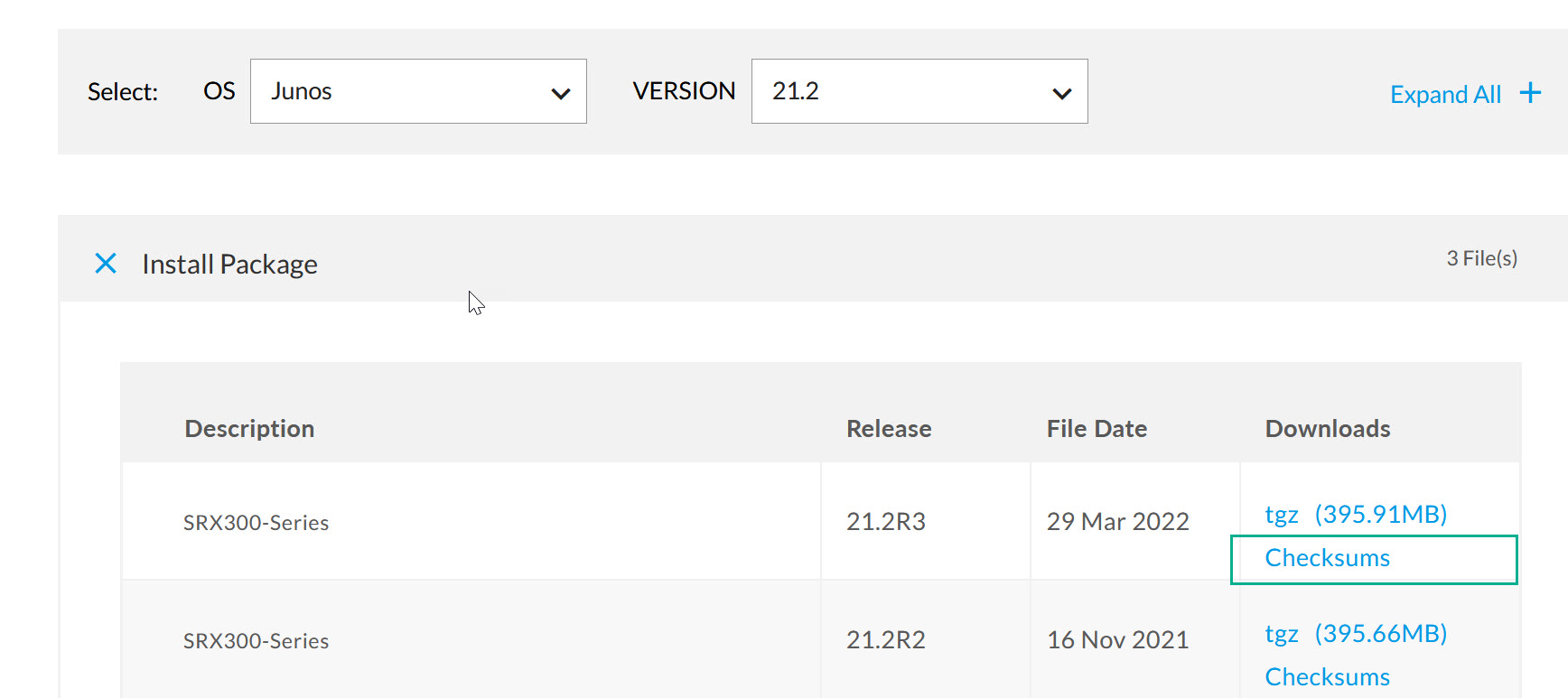Click the plus icon beside Expand All
The width and height of the screenshot is (1568, 698).
[1530, 93]
